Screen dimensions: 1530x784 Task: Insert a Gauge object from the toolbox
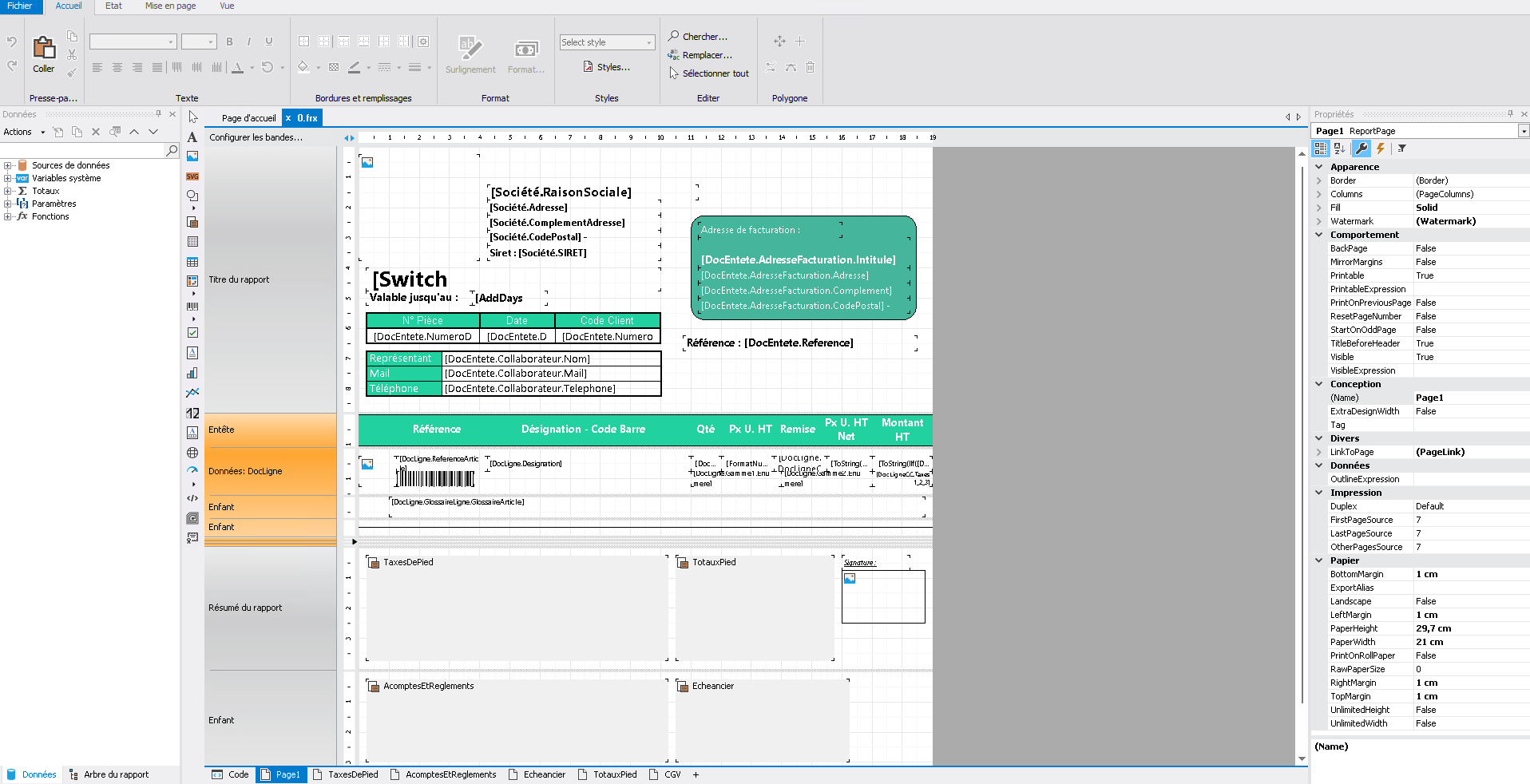coord(192,470)
